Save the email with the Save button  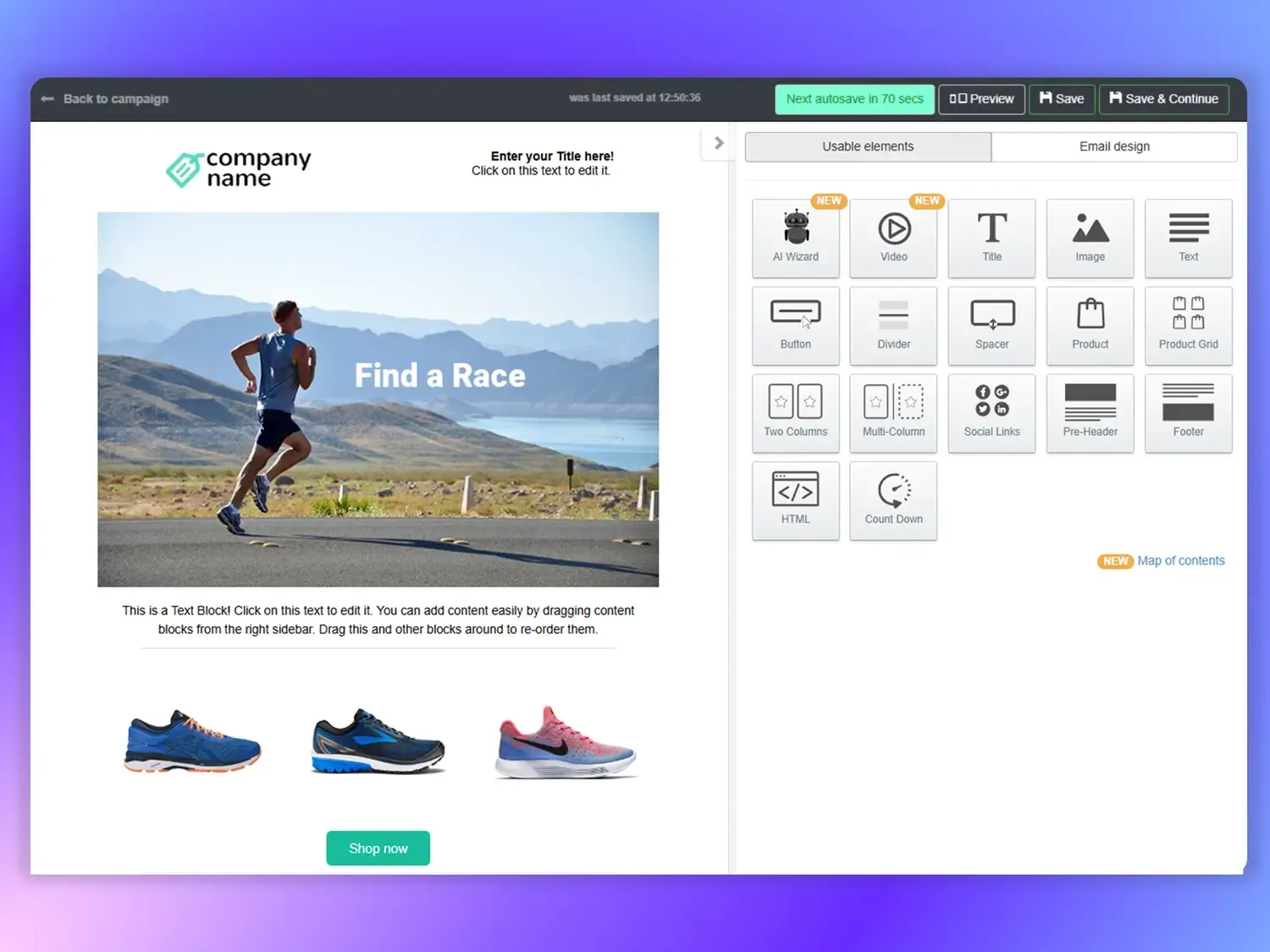(x=1062, y=99)
